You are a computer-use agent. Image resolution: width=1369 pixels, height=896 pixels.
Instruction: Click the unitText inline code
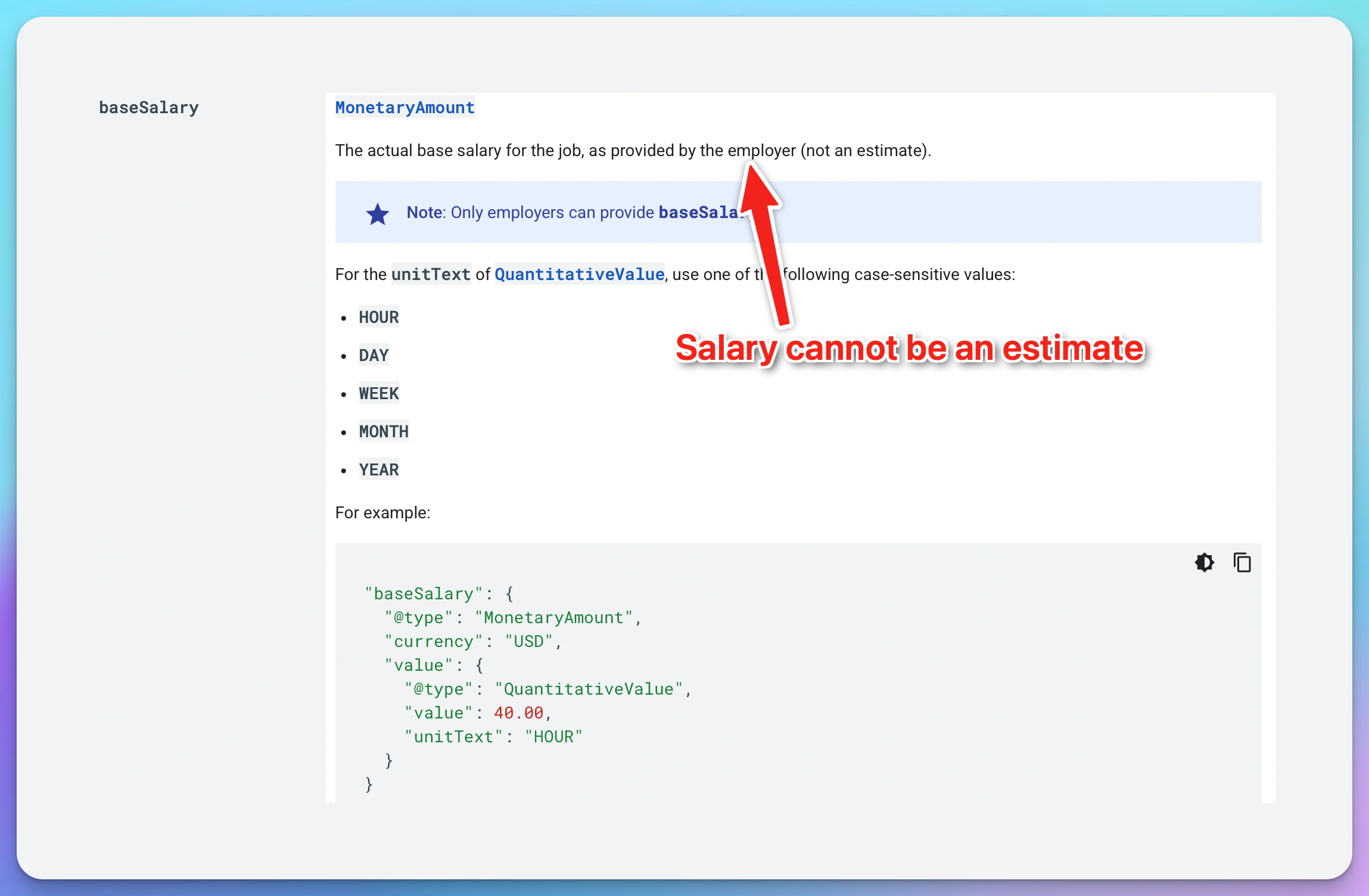[x=431, y=274]
